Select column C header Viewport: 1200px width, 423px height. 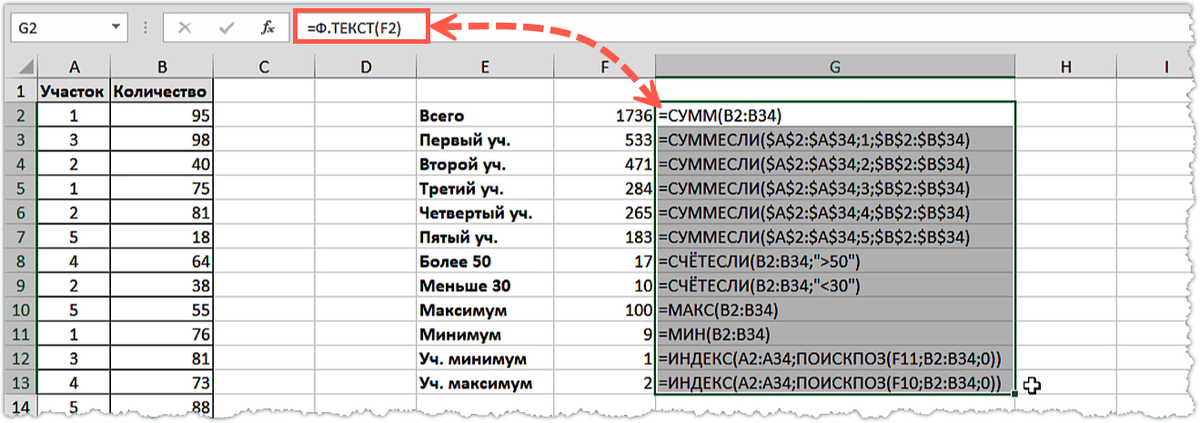[x=264, y=66]
